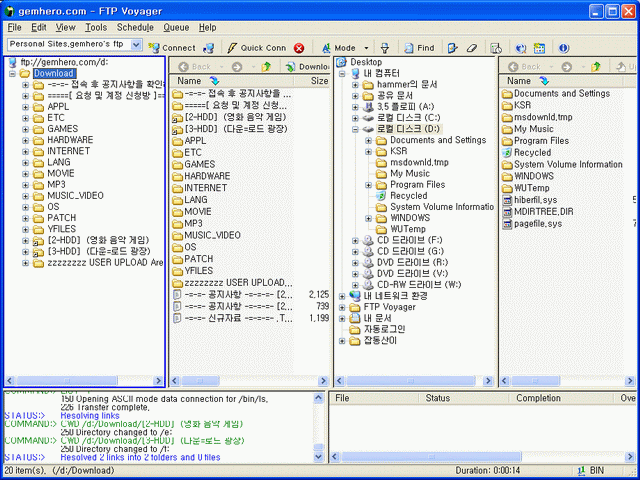Collapse the Download folder in remote tree

pyautogui.click(x=12, y=74)
